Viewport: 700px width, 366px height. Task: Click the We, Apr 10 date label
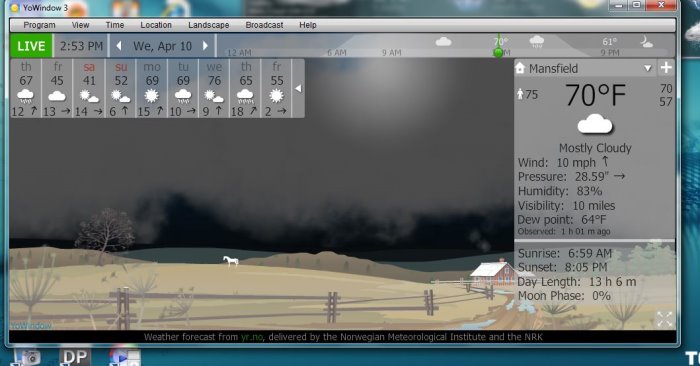pos(162,46)
